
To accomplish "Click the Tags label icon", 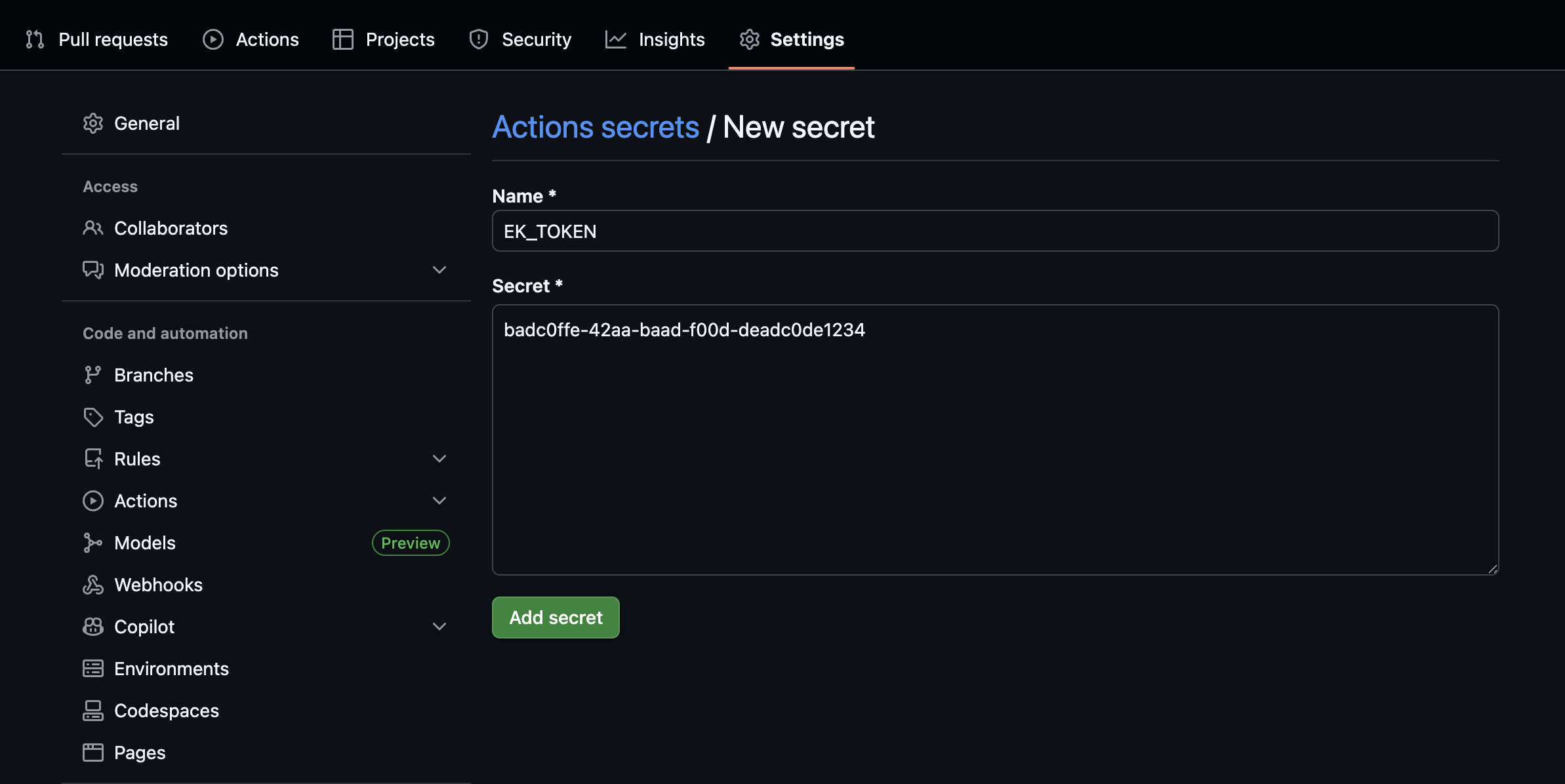I will [94, 417].
